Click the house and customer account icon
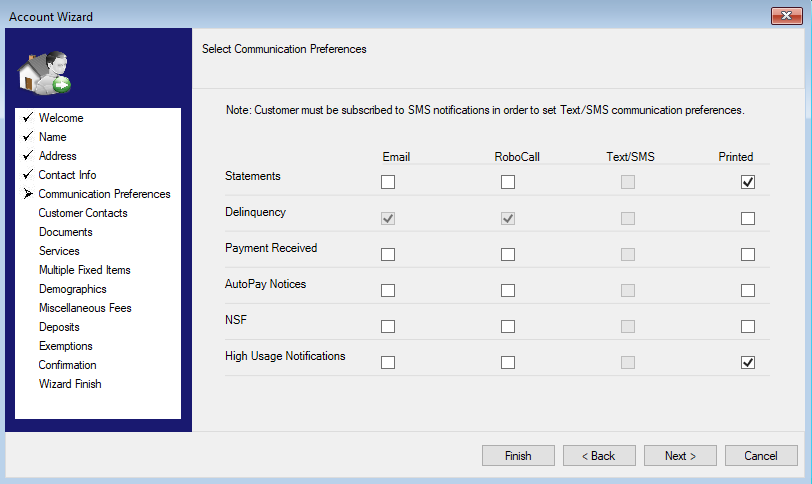This screenshot has height=484, width=812. click(x=45, y=73)
